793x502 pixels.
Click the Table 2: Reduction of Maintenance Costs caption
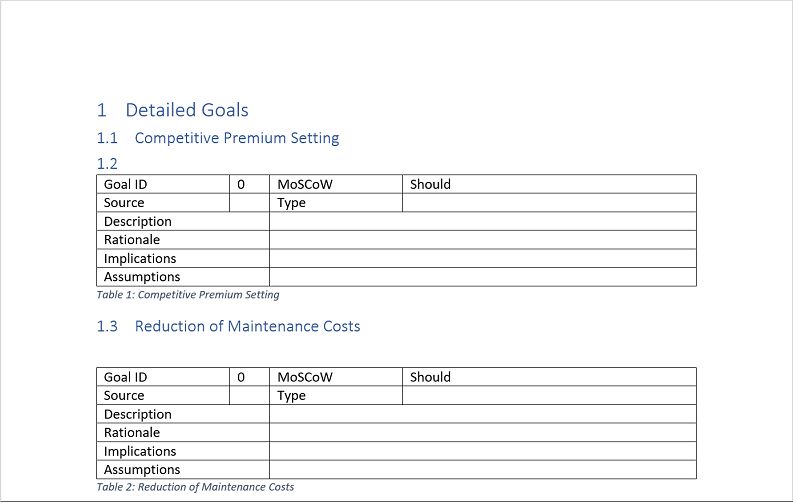pyautogui.click(x=195, y=487)
